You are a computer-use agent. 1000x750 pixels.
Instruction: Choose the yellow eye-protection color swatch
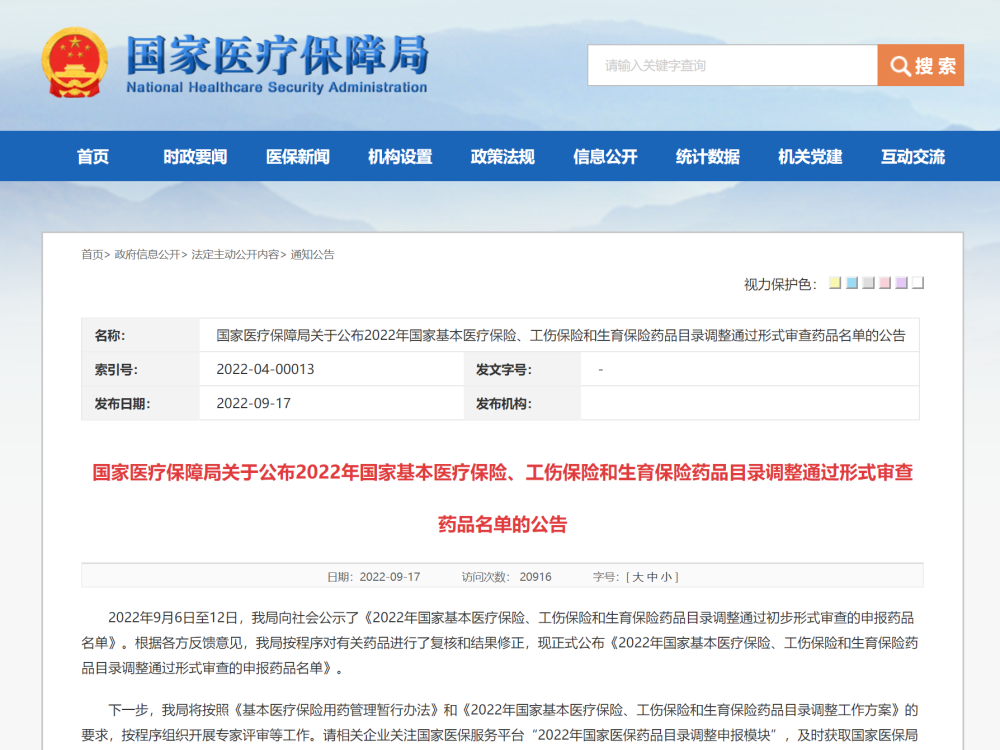[835, 283]
